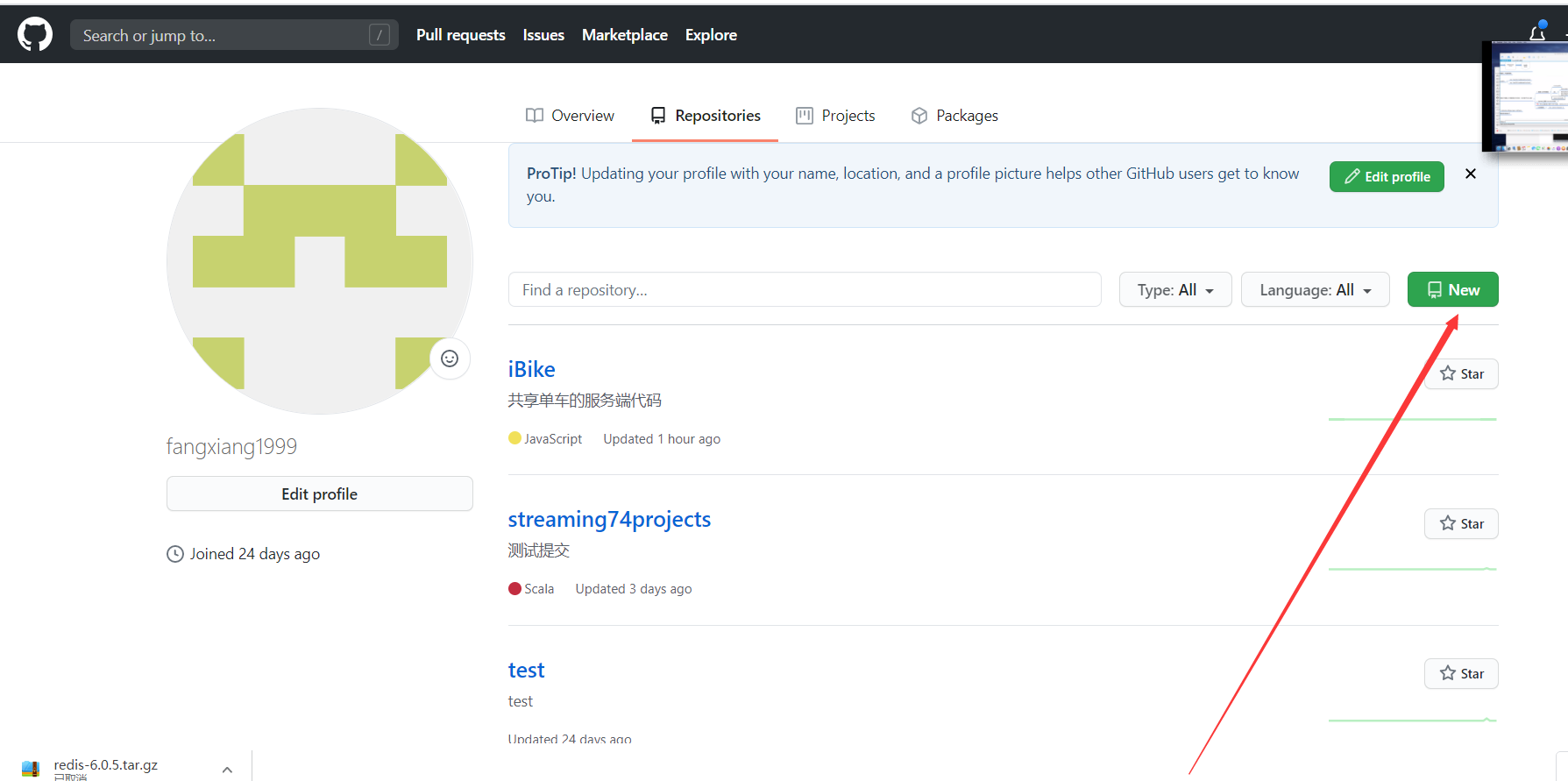Expand the redis download options chevron
This screenshot has height=781, width=1568.
click(227, 770)
